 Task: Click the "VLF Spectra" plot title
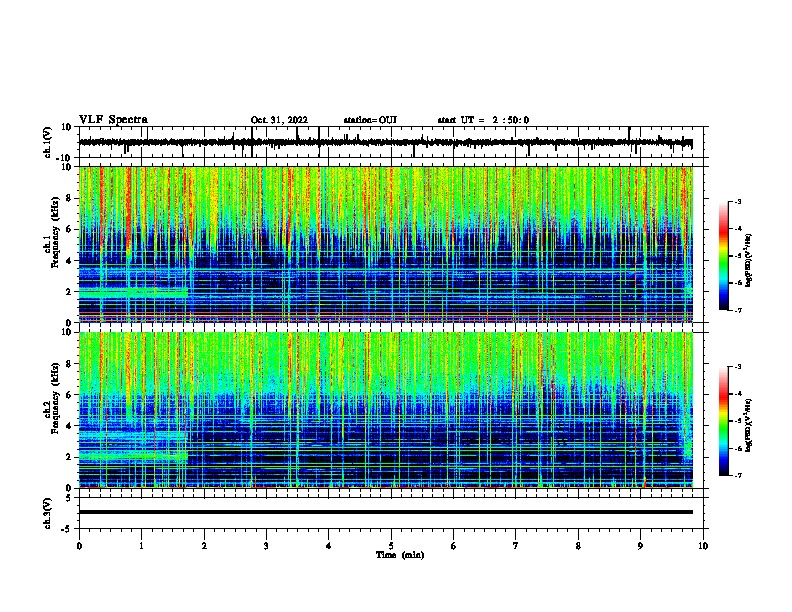point(113,120)
